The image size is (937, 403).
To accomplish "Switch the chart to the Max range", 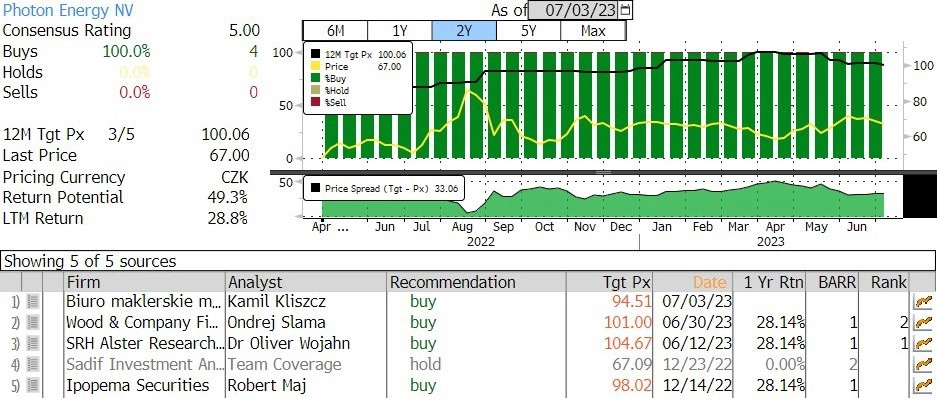I will pos(593,30).
